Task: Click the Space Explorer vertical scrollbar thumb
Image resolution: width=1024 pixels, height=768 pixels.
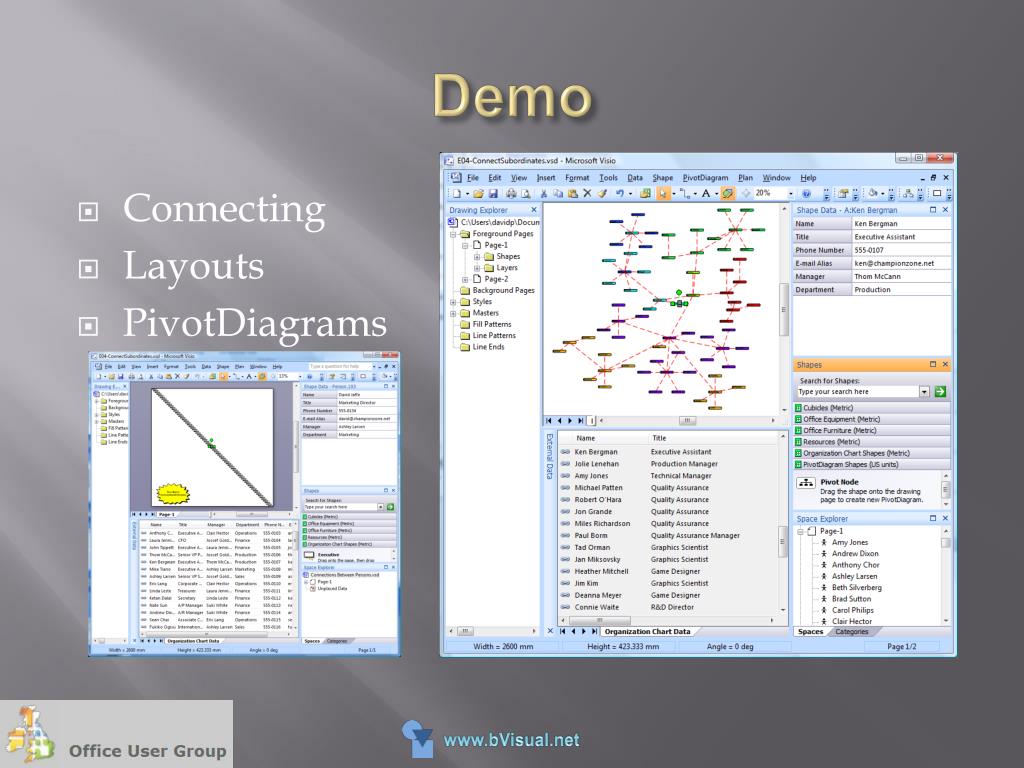Action: (945, 543)
